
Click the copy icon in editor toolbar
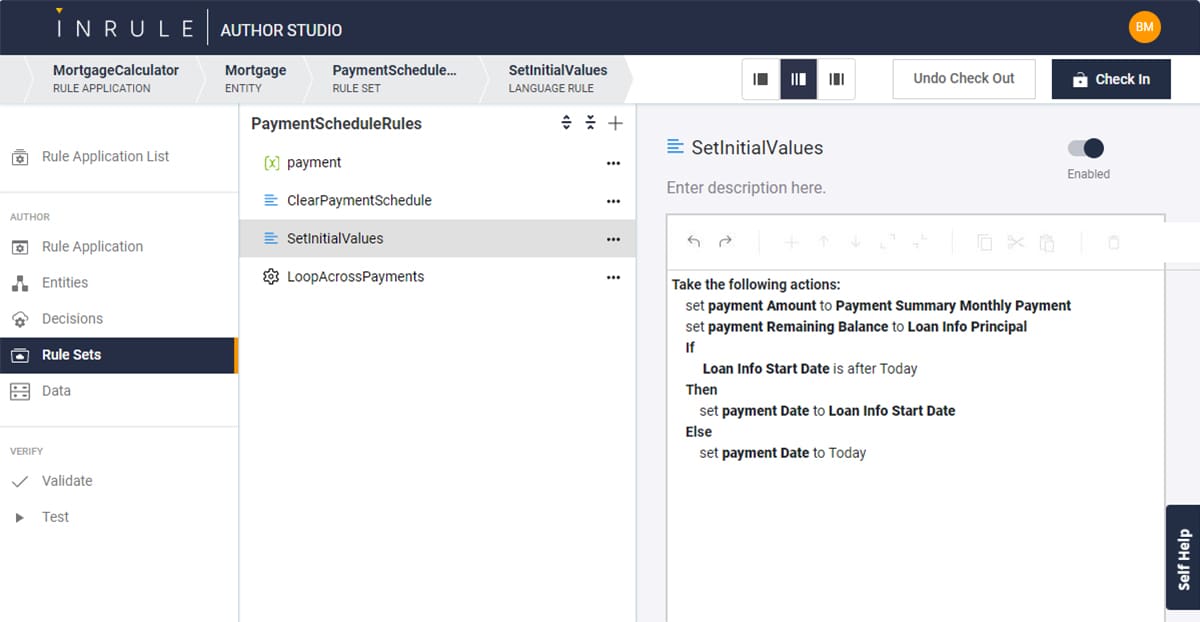[984, 242]
